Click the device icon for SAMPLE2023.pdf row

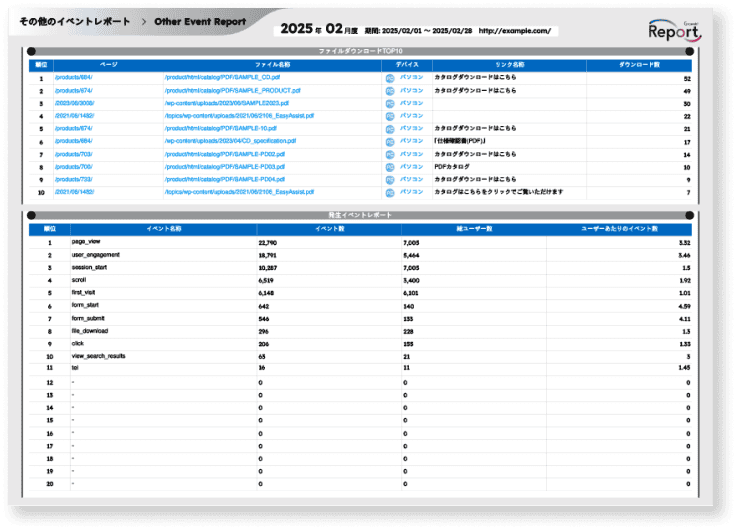(390, 103)
